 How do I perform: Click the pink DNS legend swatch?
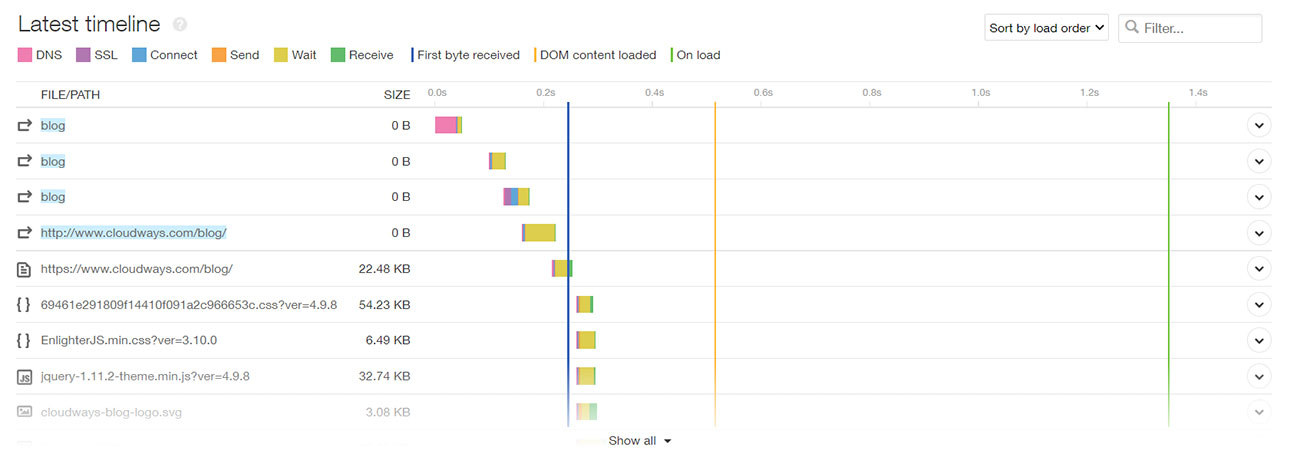pos(24,55)
